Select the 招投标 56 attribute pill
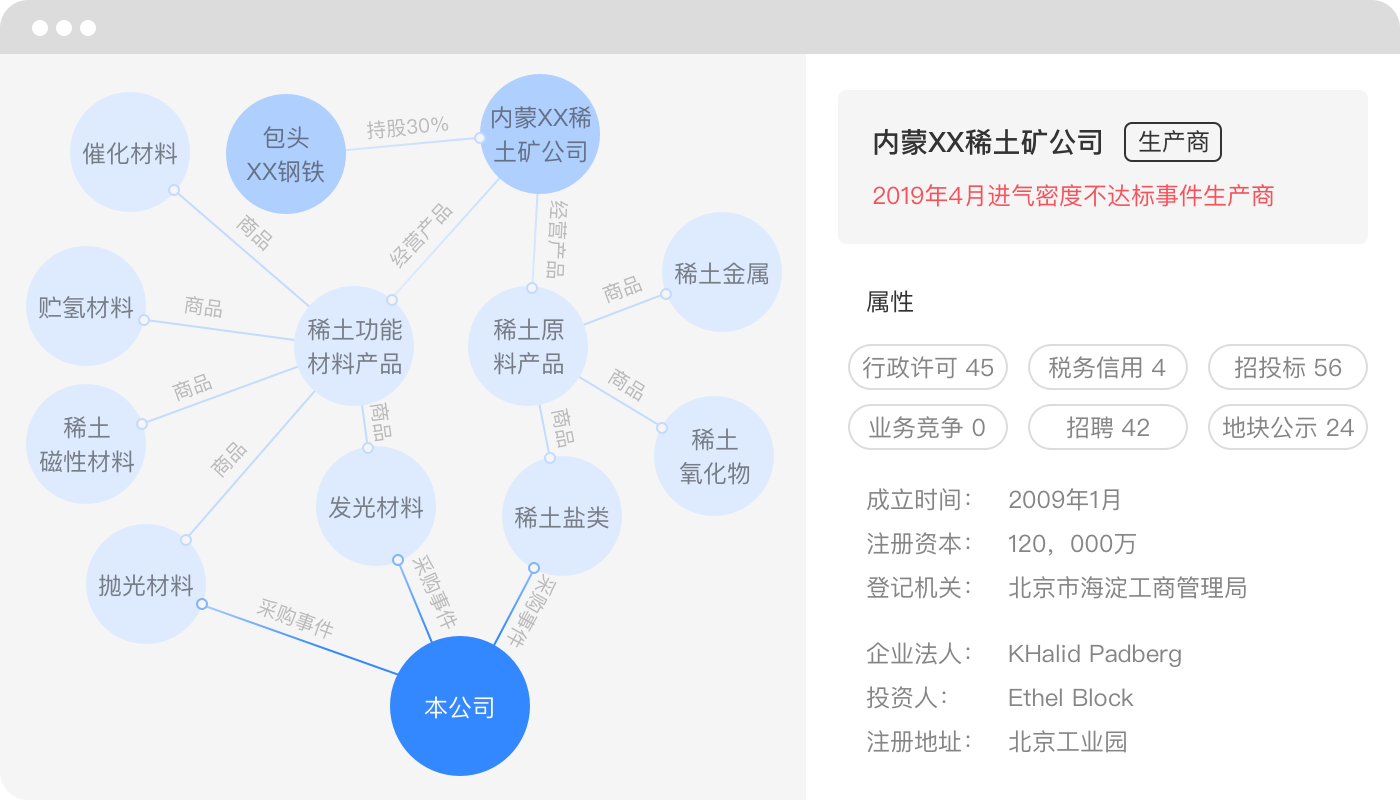1400x800 pixels. click(1287, 368)
